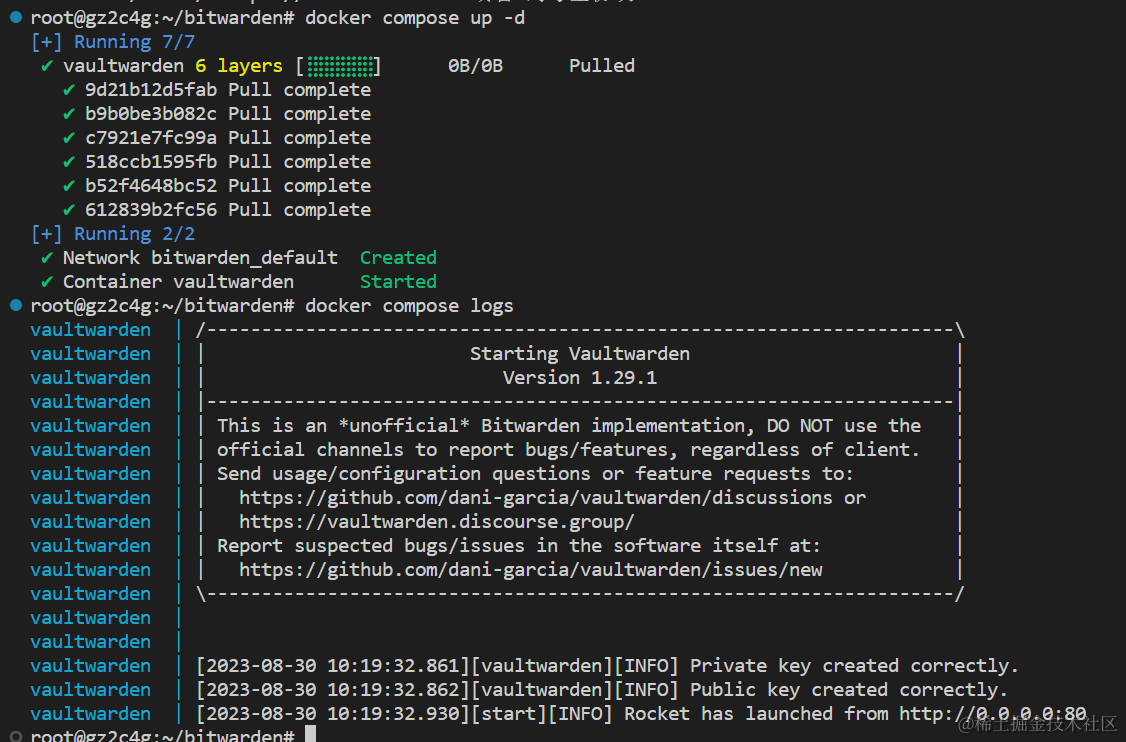Image resolution: width=1126 pixels, height=742 pixels.
Task: Click the blue command marker beside 'docker compose logs'
Action: point(16,305)
